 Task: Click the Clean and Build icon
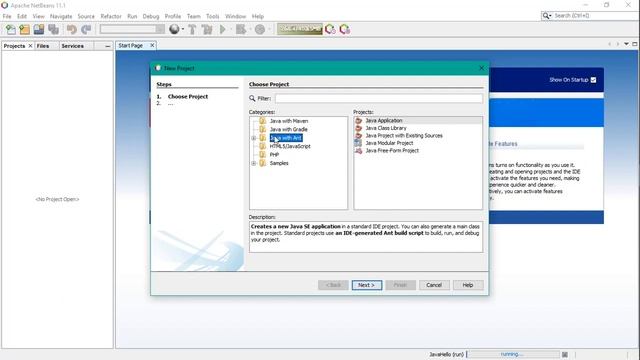[207, 29]
